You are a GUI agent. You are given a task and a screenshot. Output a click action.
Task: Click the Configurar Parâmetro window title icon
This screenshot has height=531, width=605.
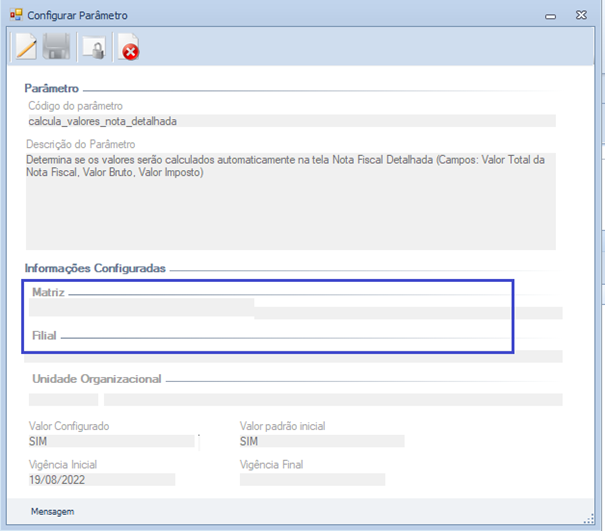click(15, 16)
